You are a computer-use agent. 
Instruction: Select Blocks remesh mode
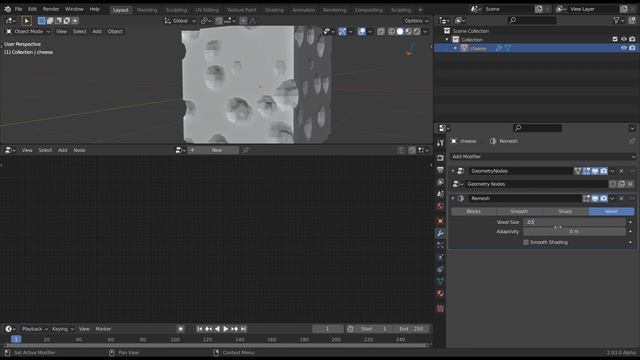tap(473, 211)
